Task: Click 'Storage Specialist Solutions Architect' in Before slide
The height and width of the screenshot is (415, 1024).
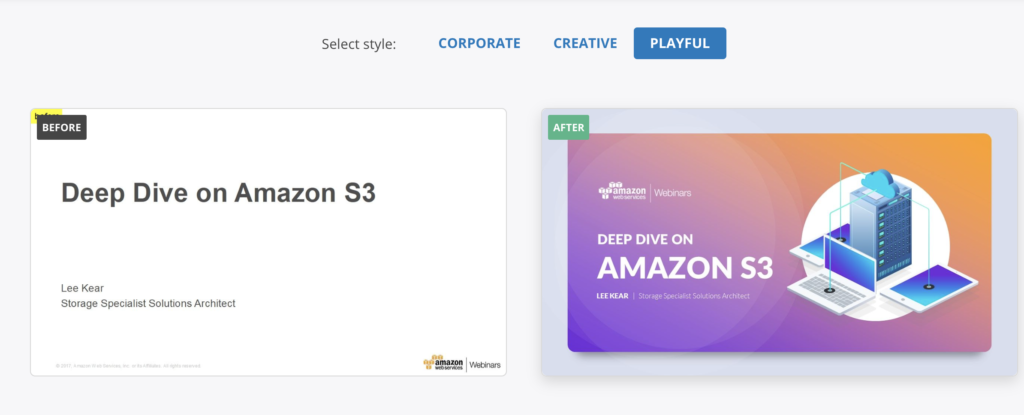Action: point(148,303)
